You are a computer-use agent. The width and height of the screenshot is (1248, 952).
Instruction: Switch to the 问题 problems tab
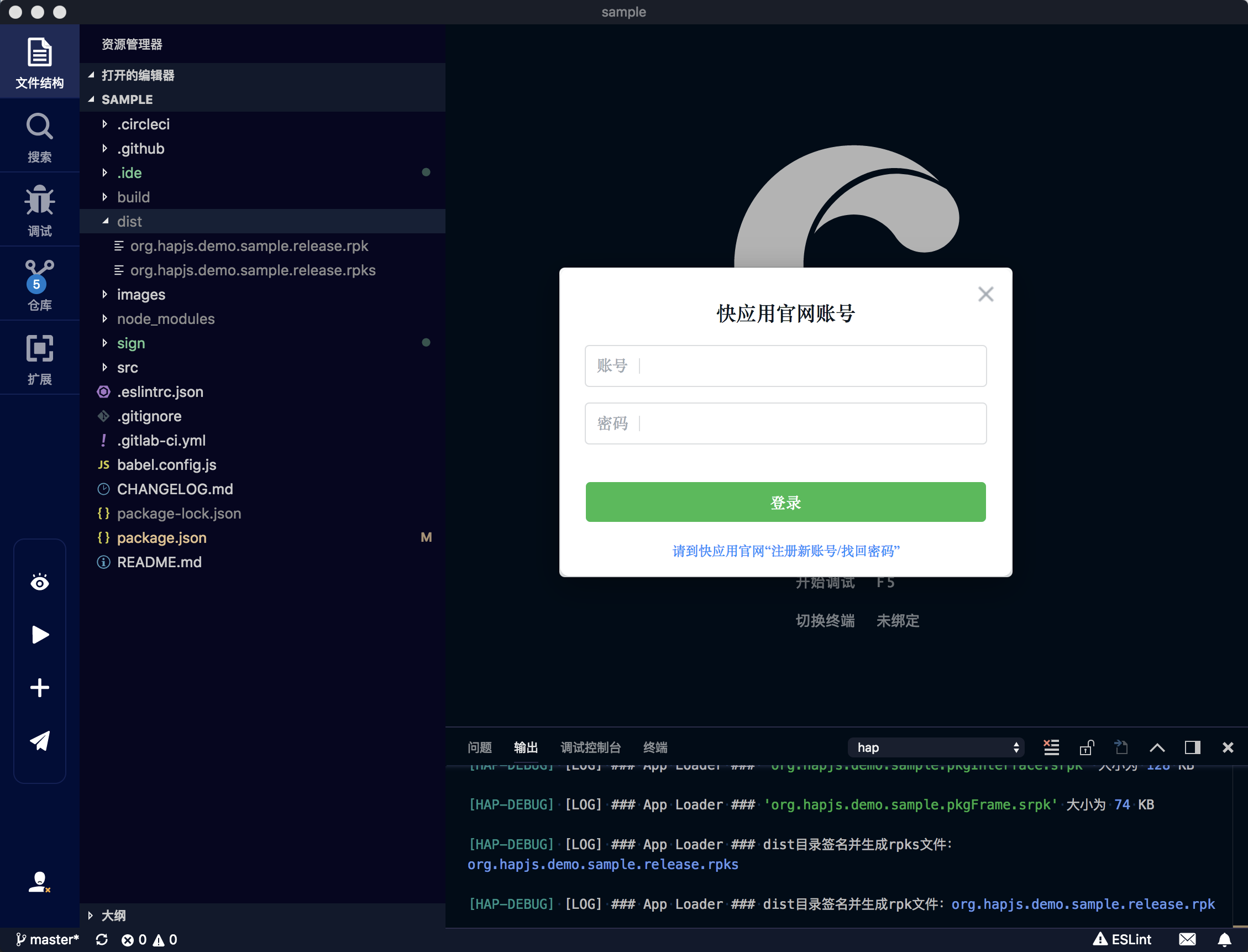(x=479, y=747)
